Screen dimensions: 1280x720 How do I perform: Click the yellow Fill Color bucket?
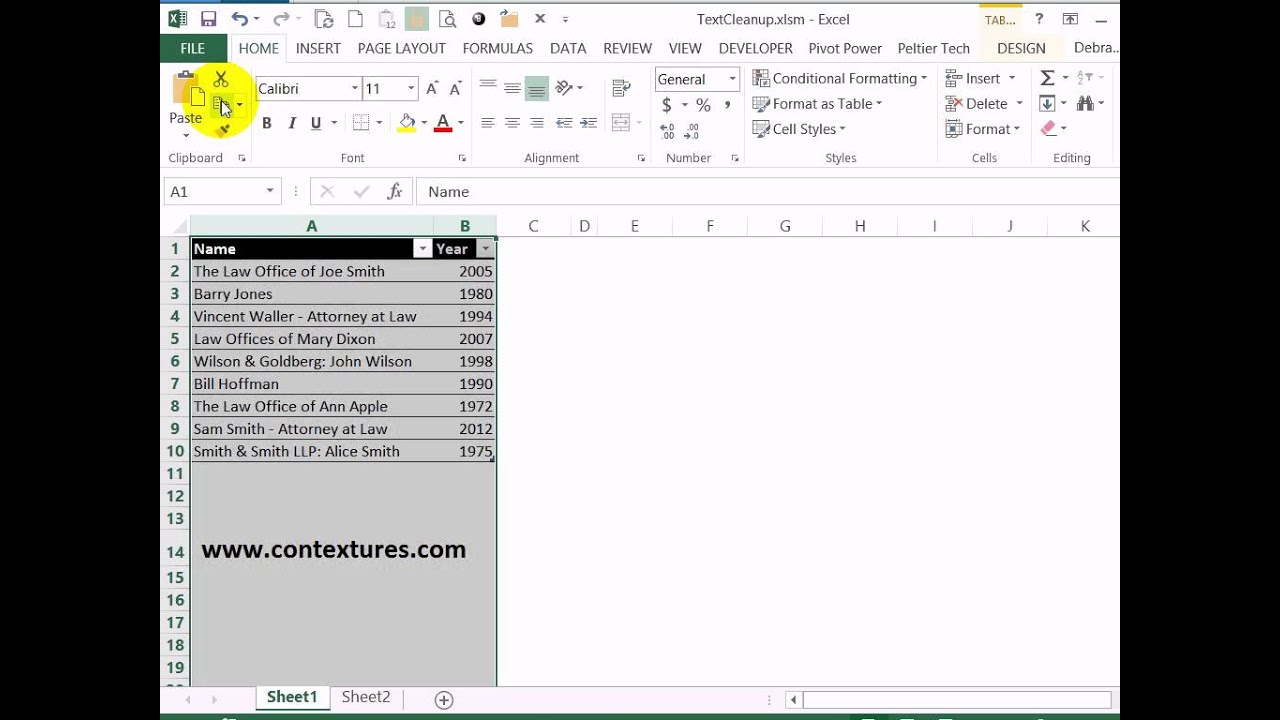(406, 123)
